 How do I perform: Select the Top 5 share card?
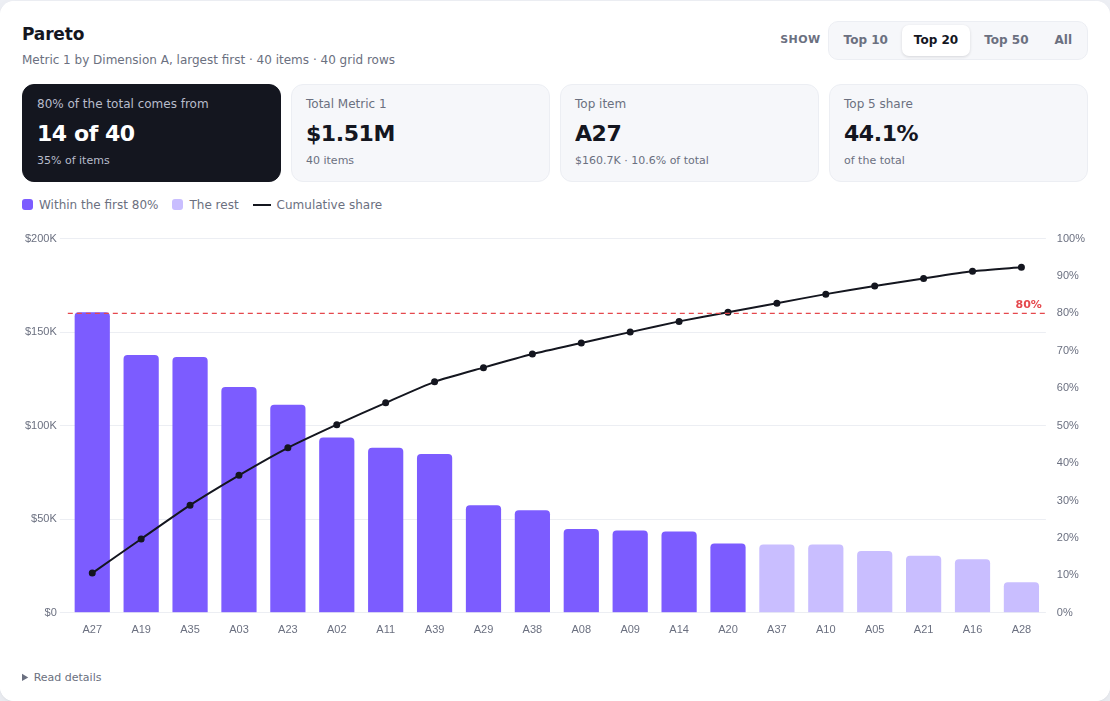(959, 133)
